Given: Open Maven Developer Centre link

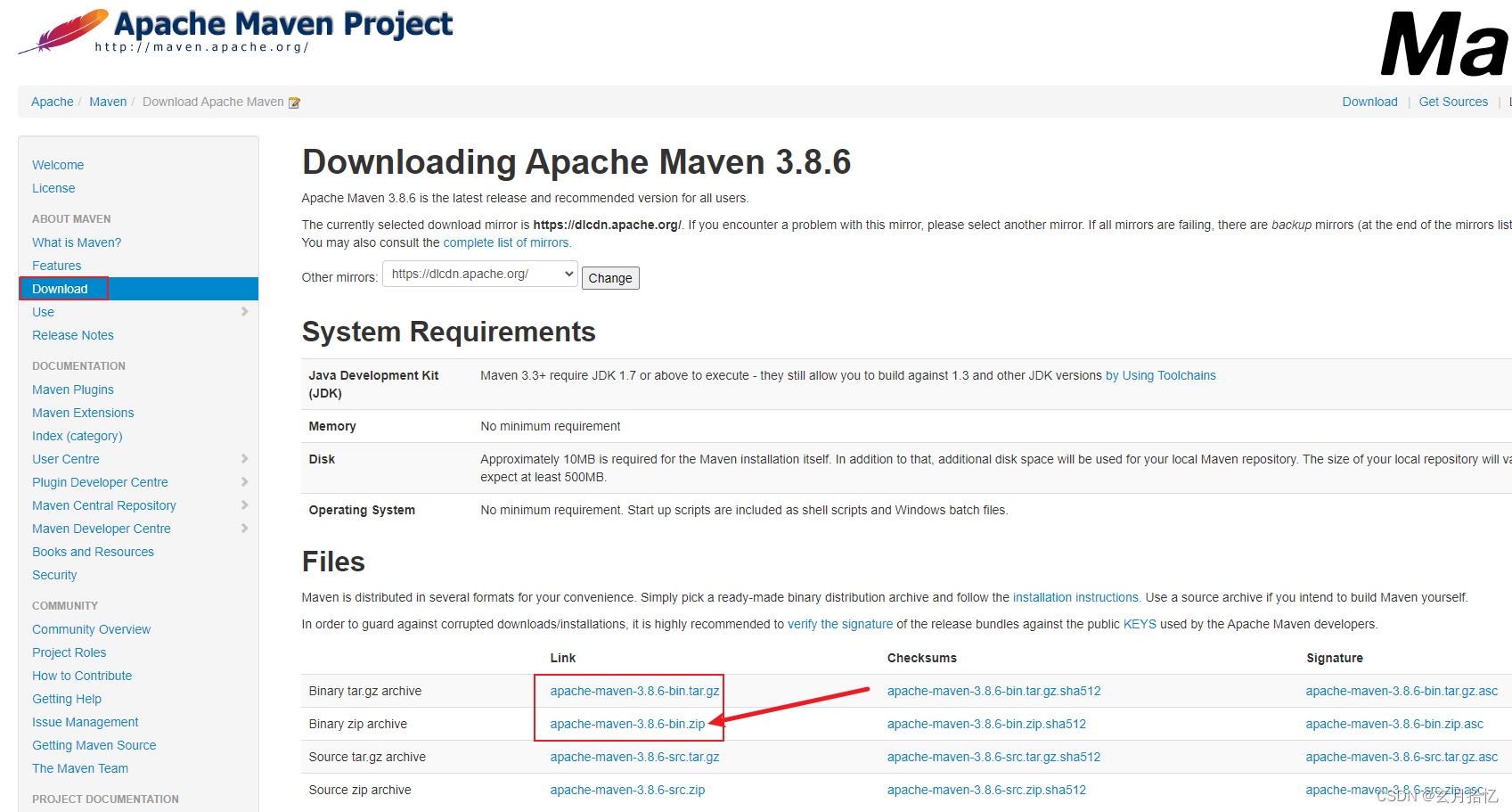Looking at the screenshot, I should (102, 529).
